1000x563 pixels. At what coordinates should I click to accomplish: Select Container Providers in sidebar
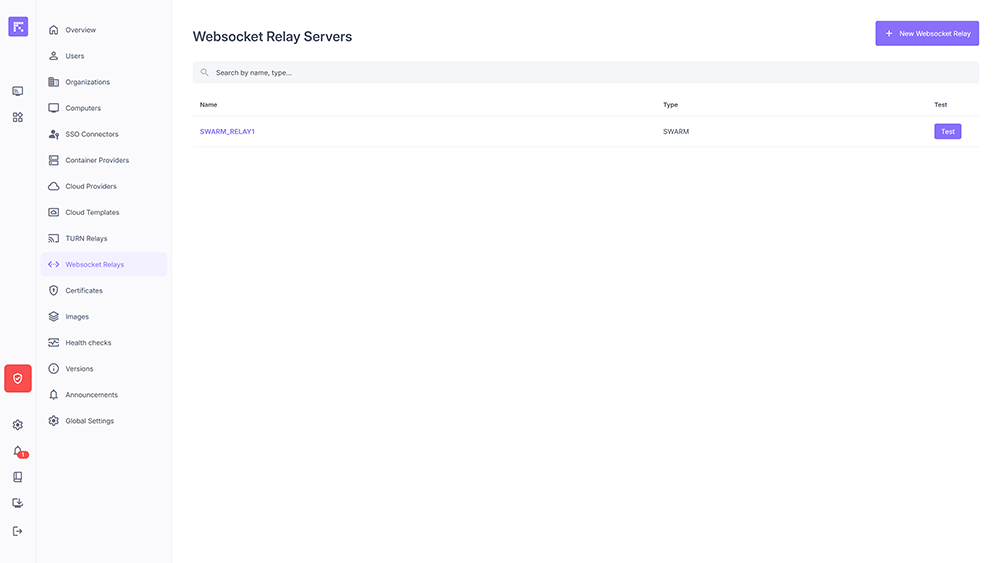(97, 160)
